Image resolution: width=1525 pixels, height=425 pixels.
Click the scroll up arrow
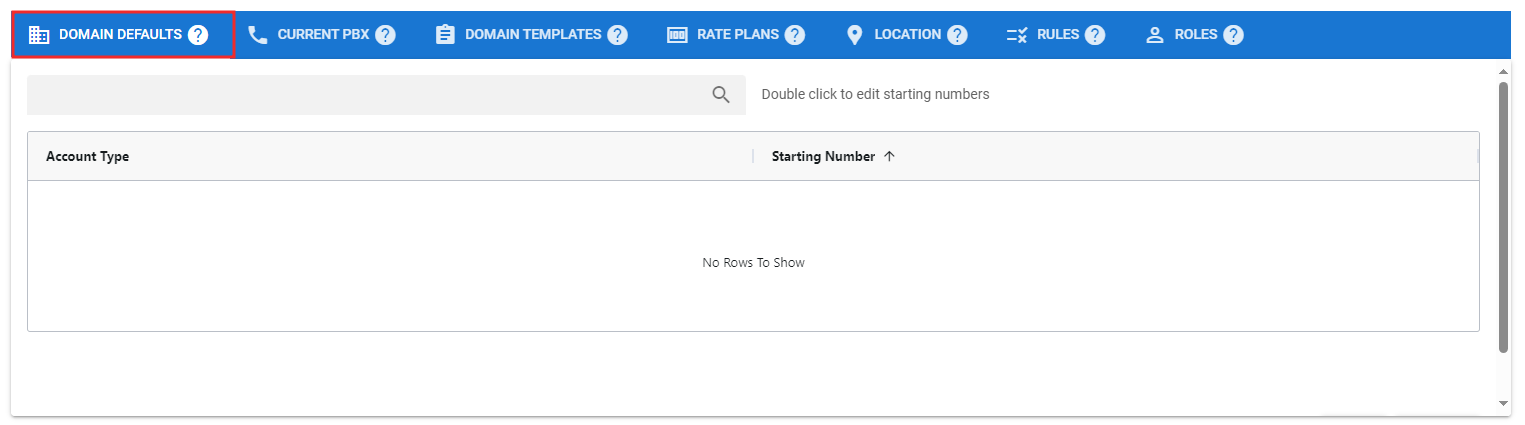tap(1503, 73)
